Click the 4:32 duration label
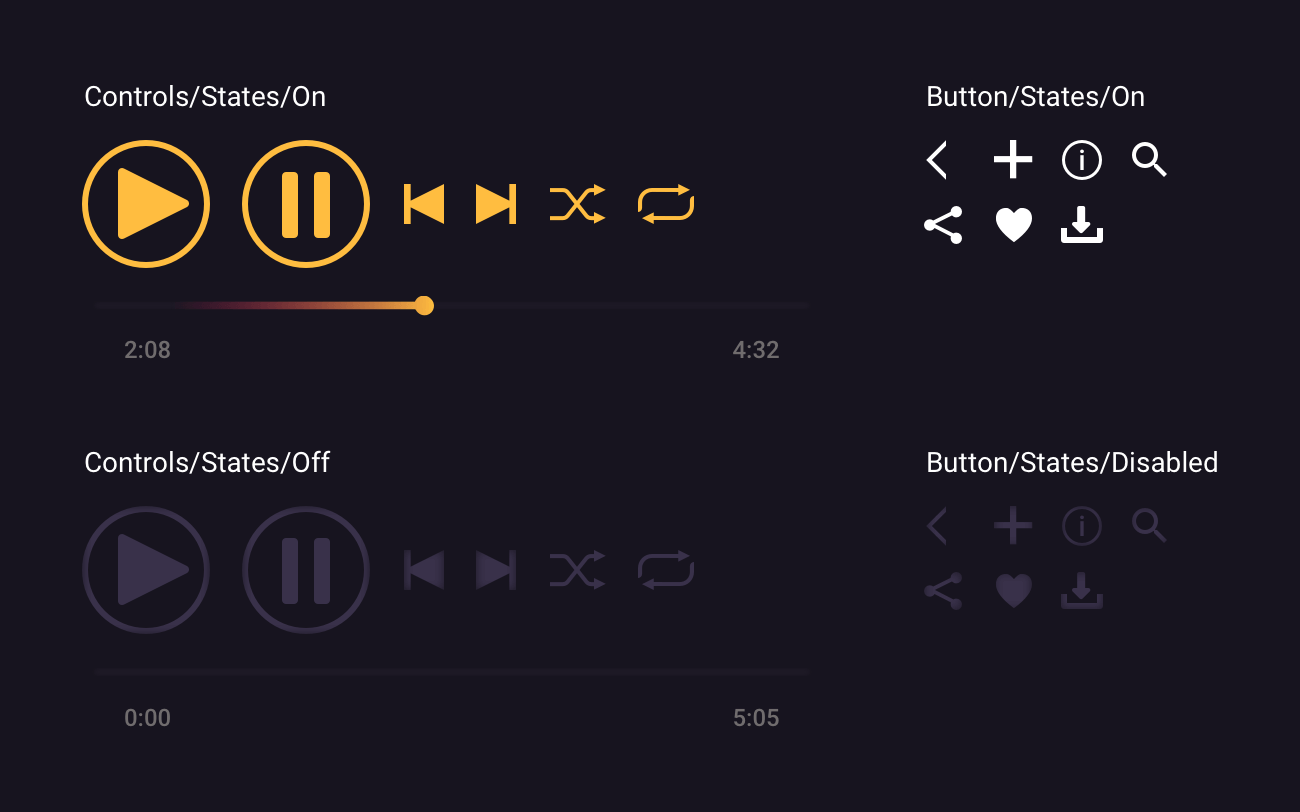Image resolution: width=1300 pixels, height=812 pixels. pos(755,350)
